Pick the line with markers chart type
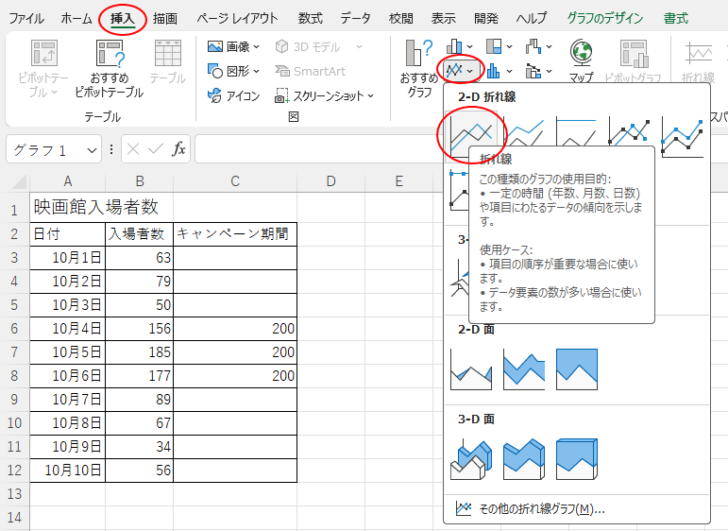Image resolution: width=728 pixels, height=531 pixels. 630,134
